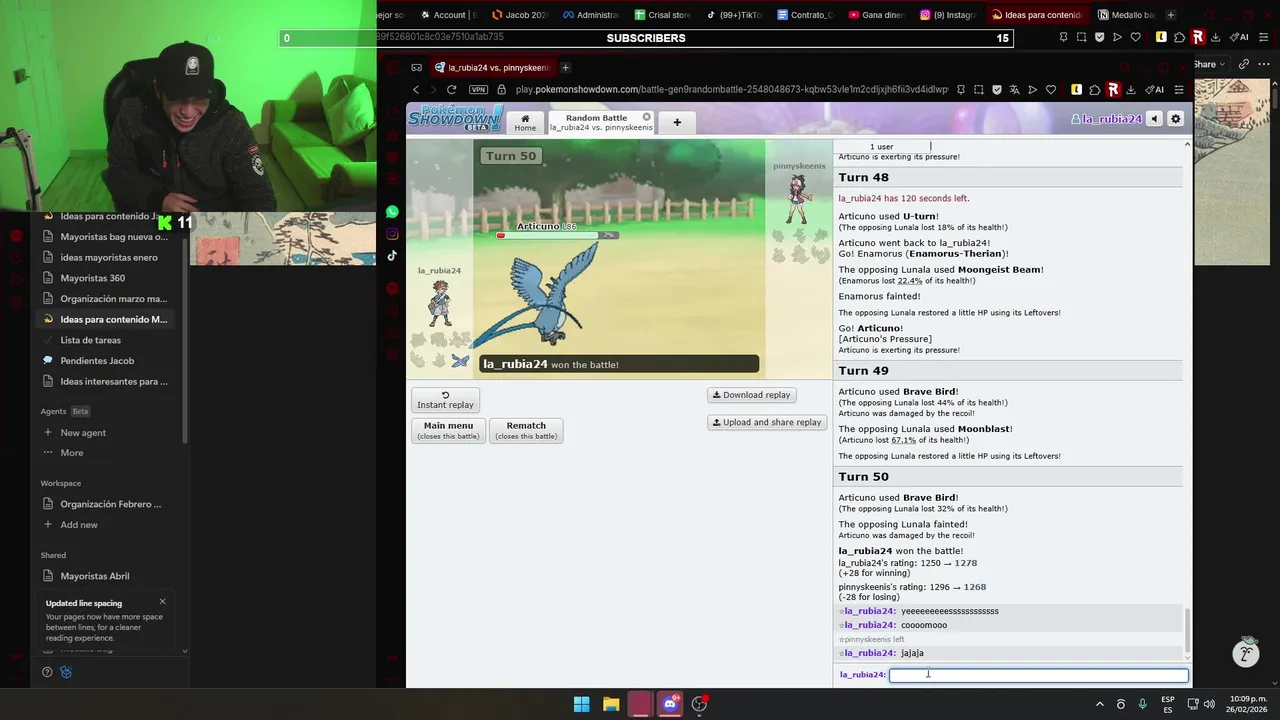Switch to the Jacob 2026 browser tab
Image resolution: width=1280 pixels, height=720 pixels.
point(520,15)
